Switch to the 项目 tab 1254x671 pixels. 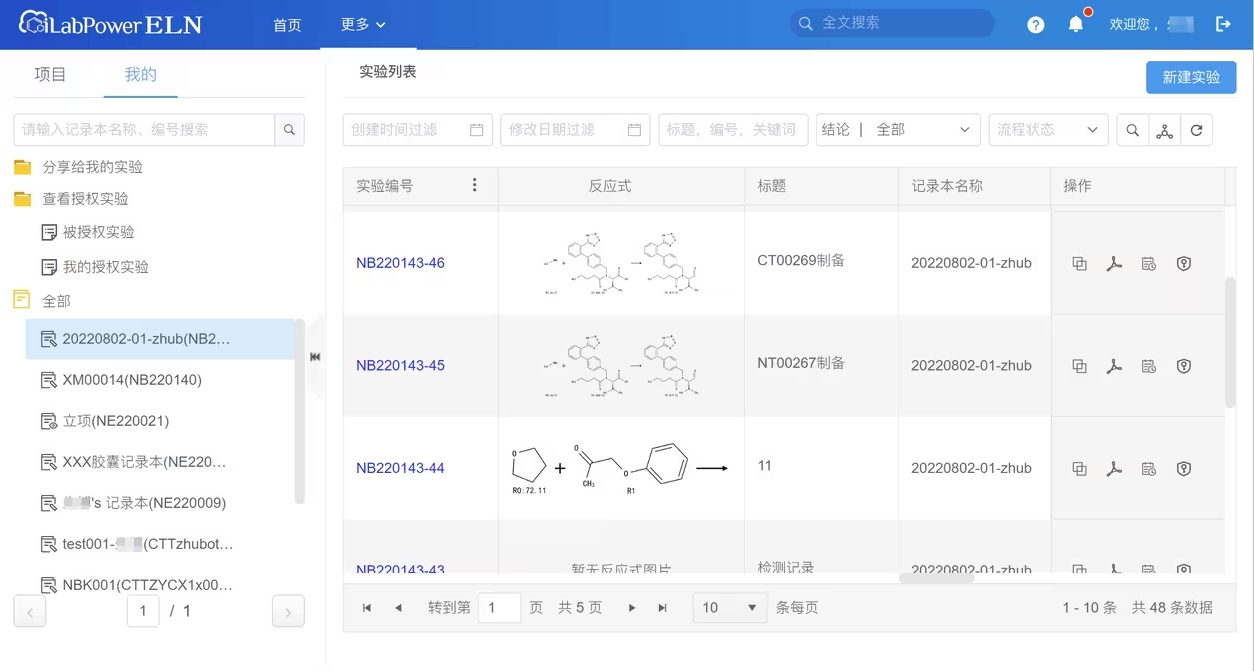pyautogui.click(x=50, y=75)
